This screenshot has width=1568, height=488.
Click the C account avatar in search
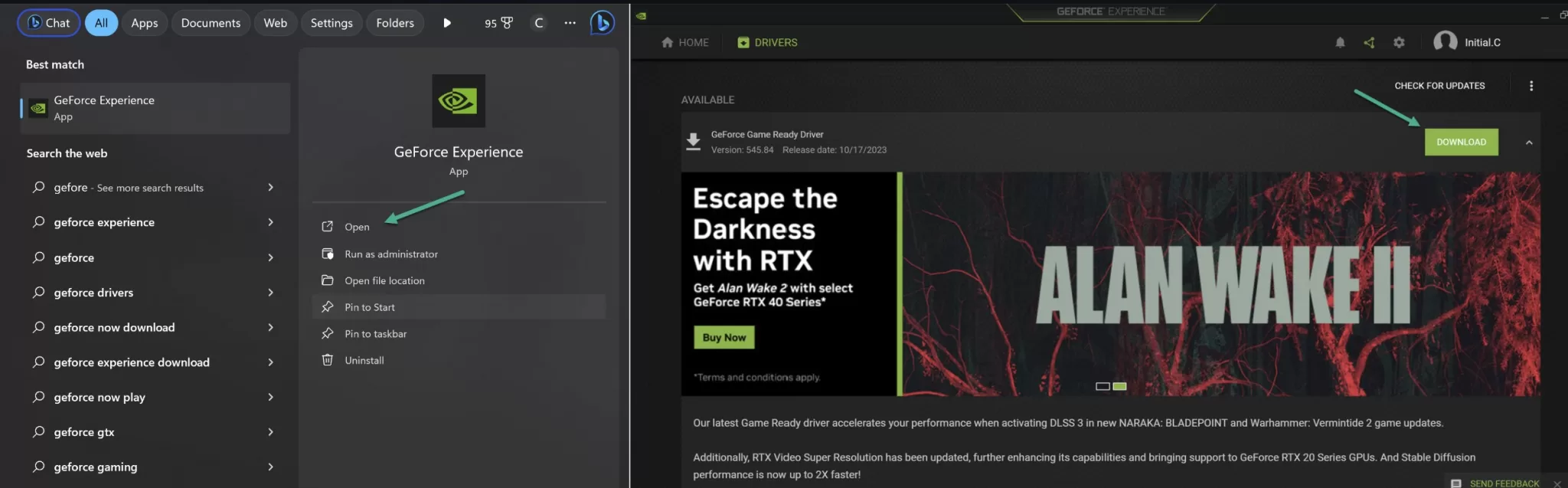tap(539, 23)
